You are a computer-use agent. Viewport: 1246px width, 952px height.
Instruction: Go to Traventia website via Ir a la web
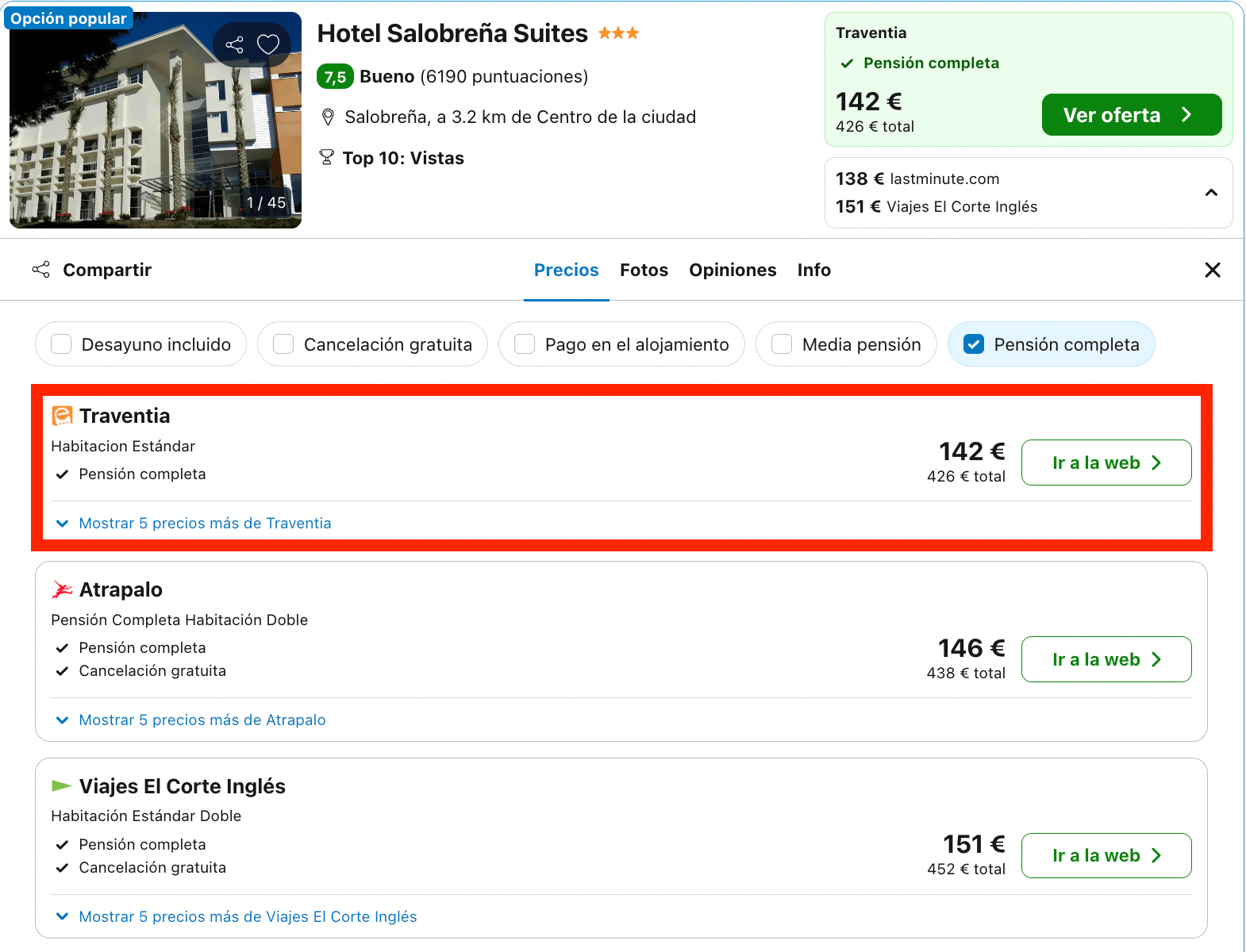point(1106,463)
